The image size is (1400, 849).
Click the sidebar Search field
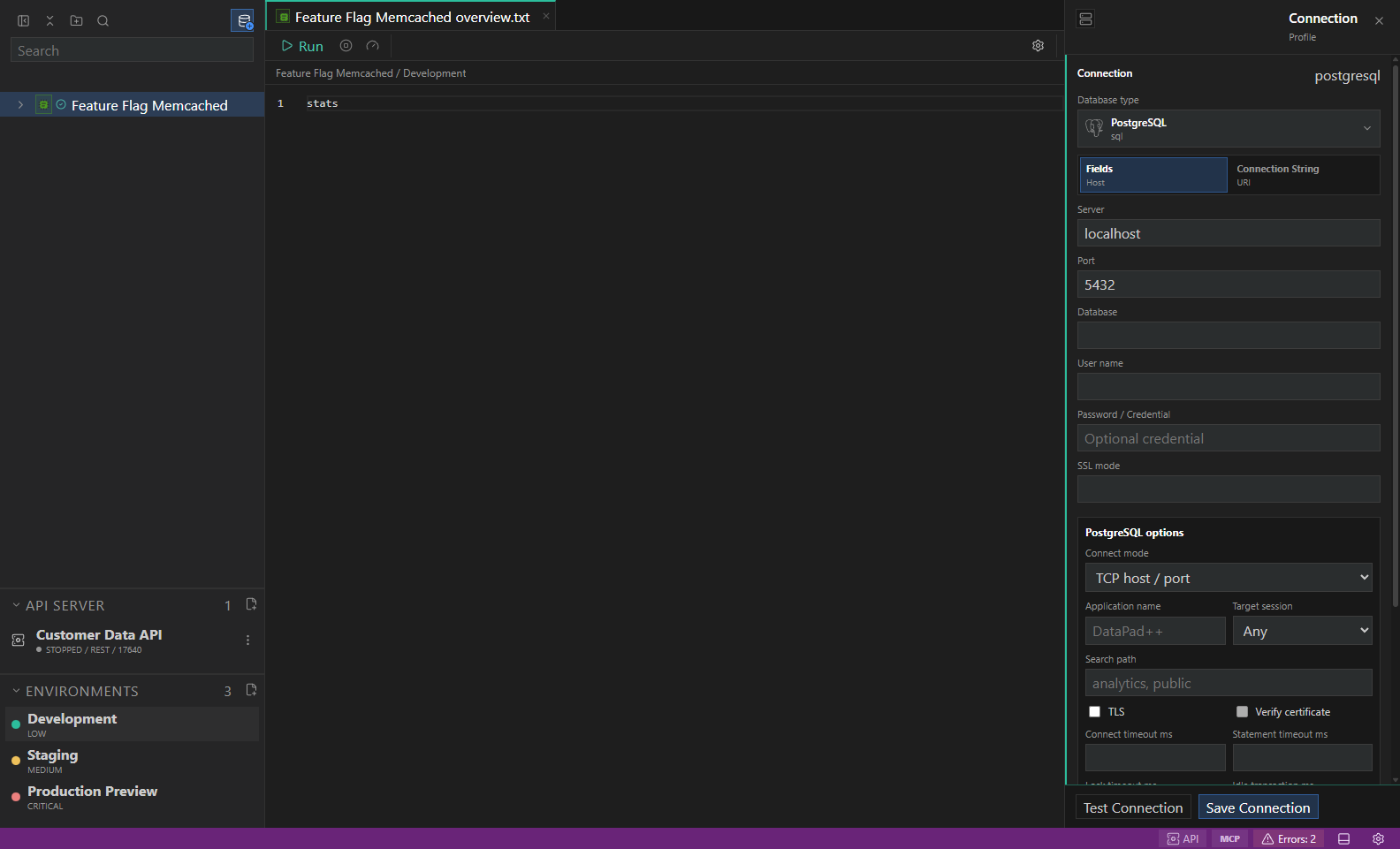pos(132,50)
